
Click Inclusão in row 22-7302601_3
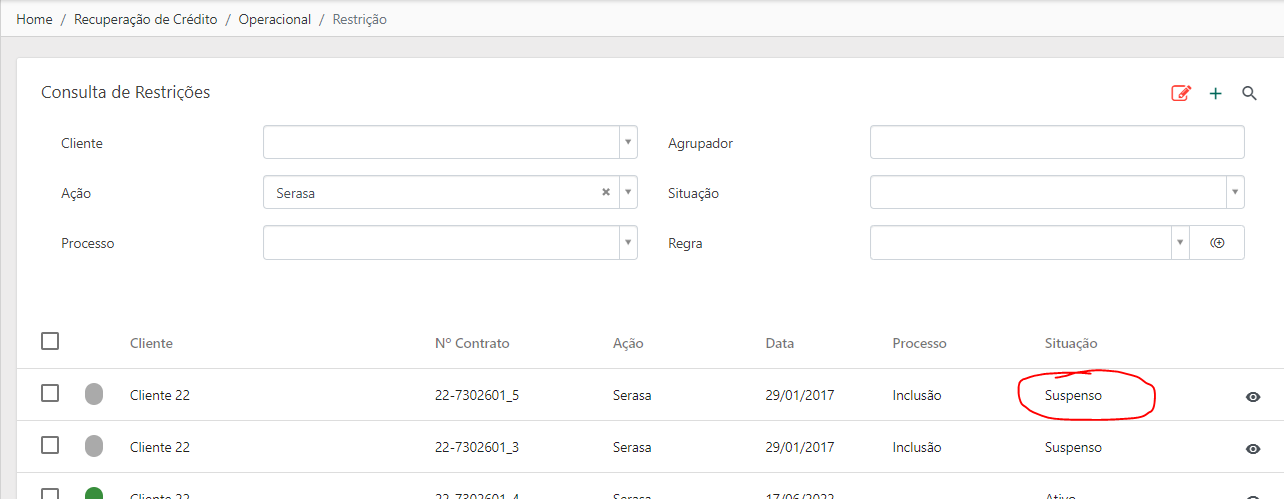pos(917,447)
